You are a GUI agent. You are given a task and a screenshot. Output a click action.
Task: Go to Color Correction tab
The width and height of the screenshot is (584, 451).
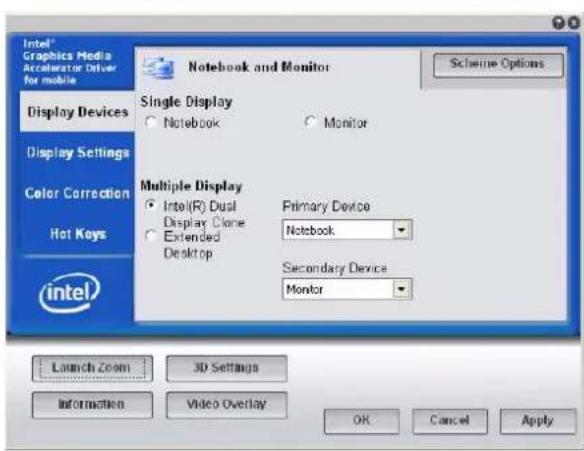[77, 193]
